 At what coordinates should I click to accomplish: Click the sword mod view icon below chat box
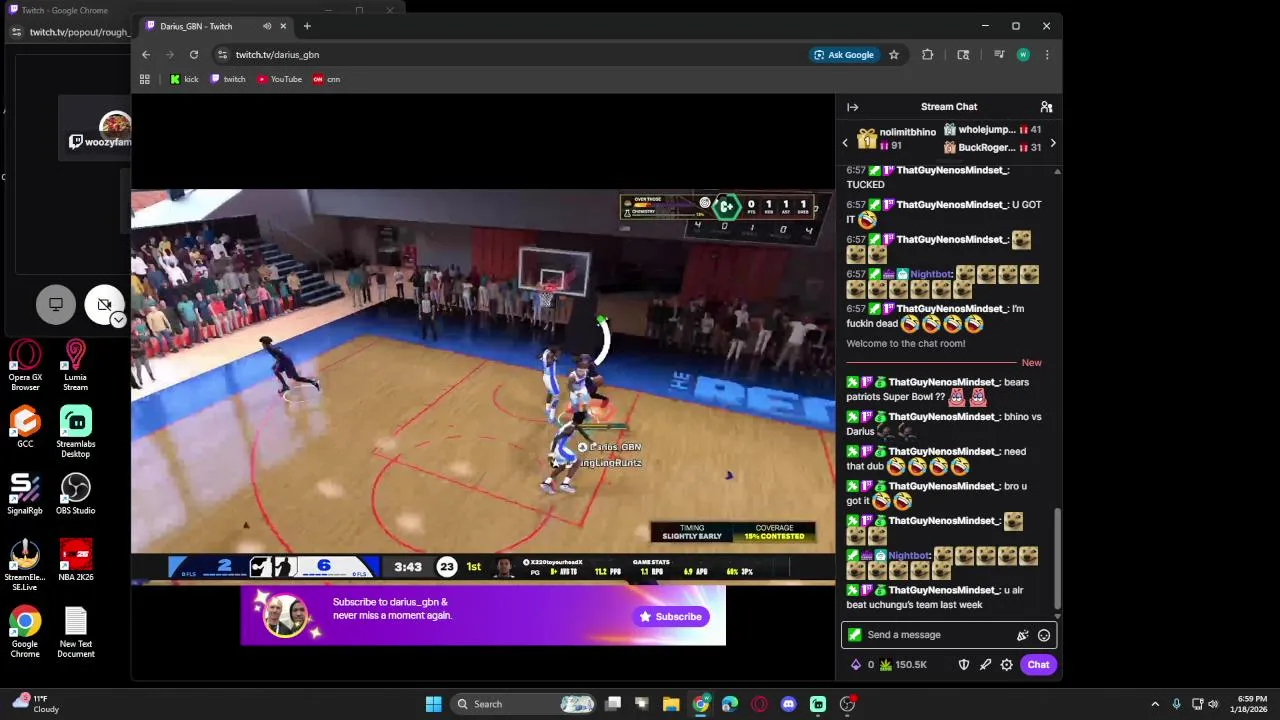coord(985,665)
